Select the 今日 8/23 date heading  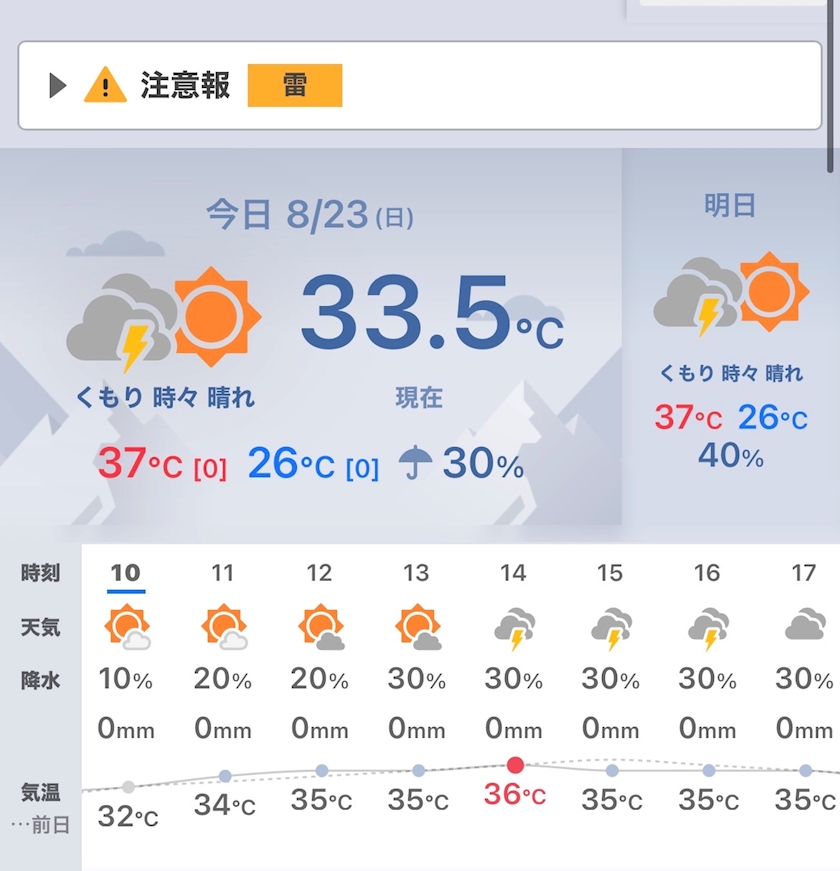click(309, 215)
